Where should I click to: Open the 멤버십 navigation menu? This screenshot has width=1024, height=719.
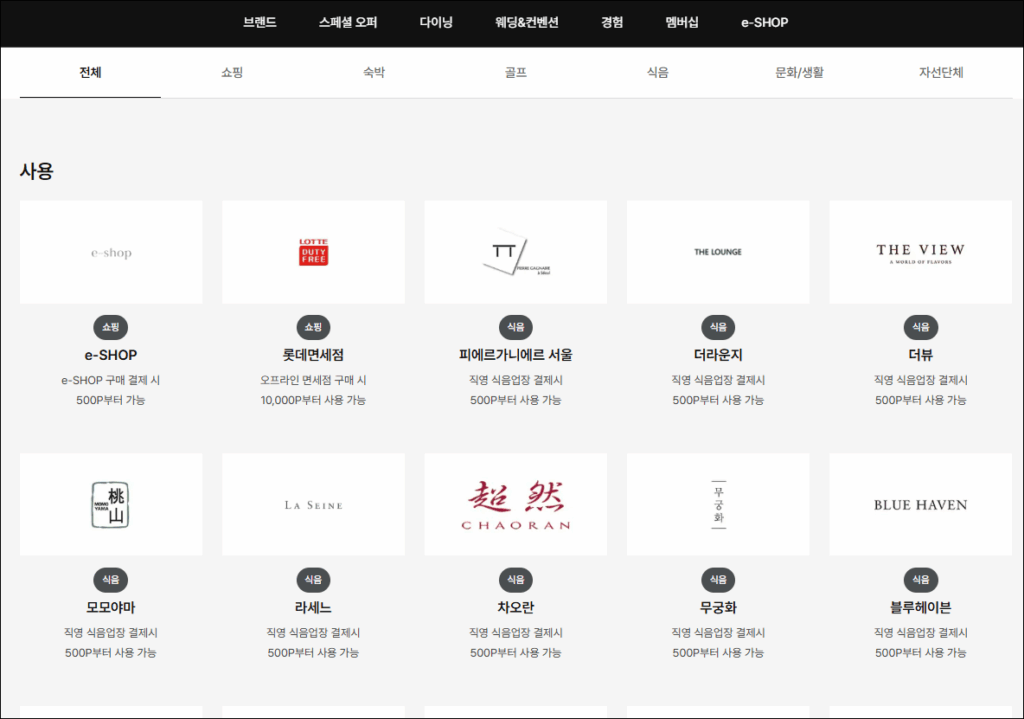pos(682,22)
